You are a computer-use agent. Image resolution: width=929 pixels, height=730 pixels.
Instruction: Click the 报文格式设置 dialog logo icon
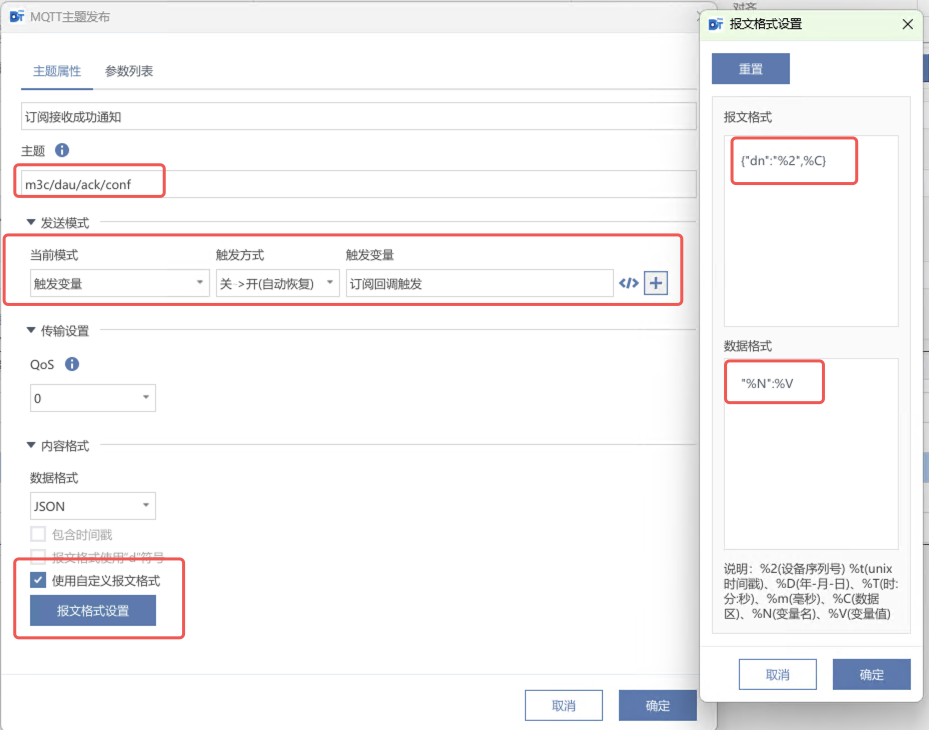[716, 24]
